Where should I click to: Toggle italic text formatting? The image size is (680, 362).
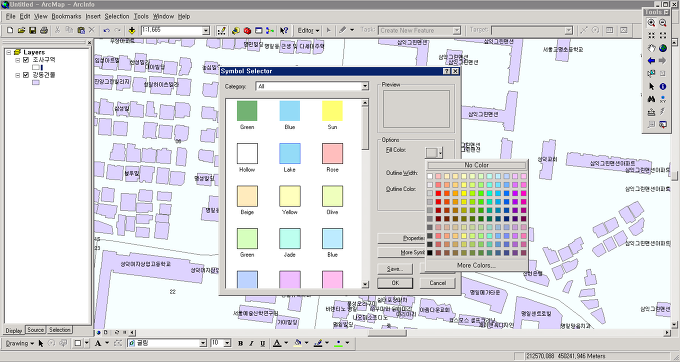[x=251, y=343]
